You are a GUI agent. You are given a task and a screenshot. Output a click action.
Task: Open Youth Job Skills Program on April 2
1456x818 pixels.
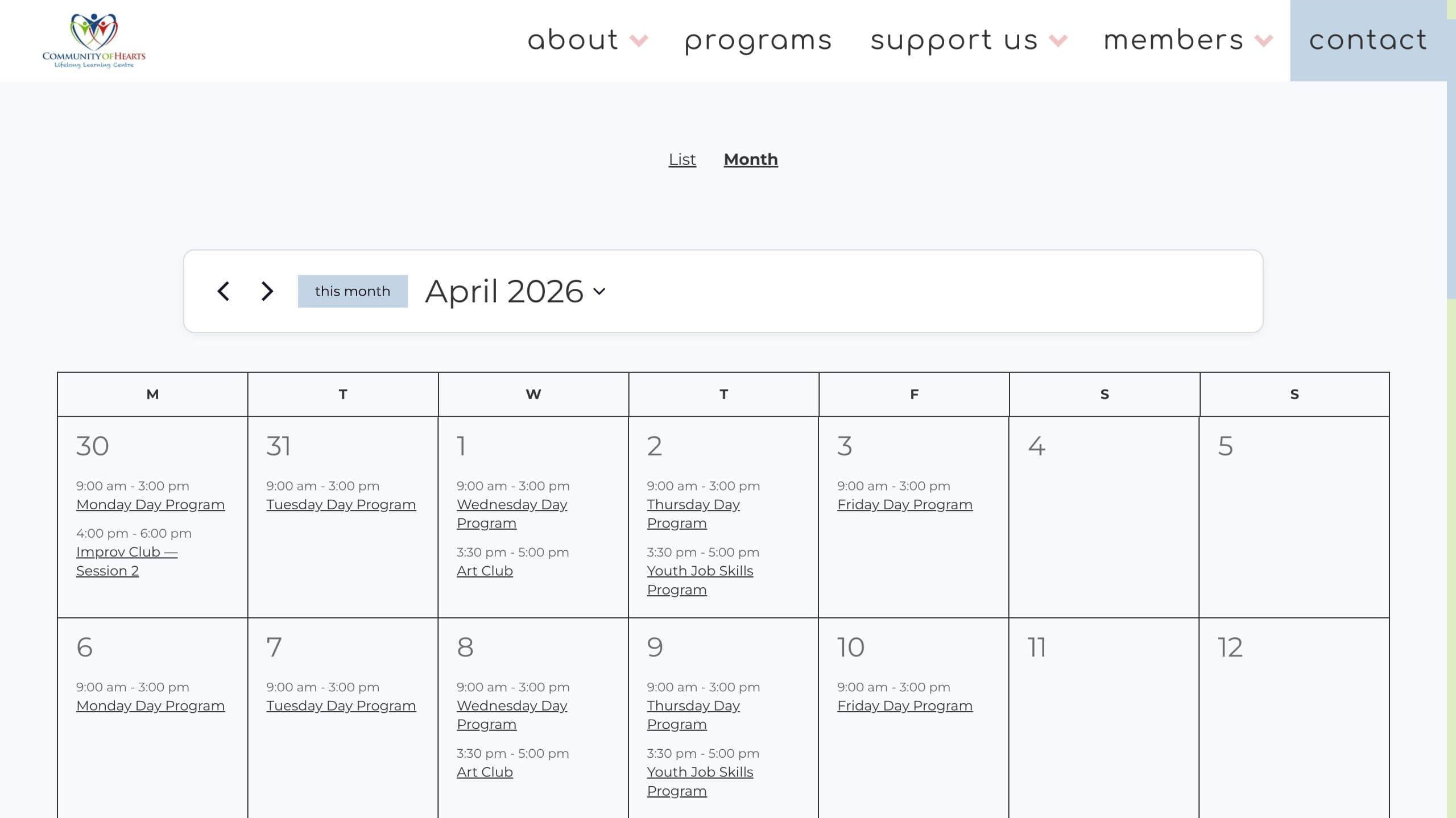(x=700, y=580)
